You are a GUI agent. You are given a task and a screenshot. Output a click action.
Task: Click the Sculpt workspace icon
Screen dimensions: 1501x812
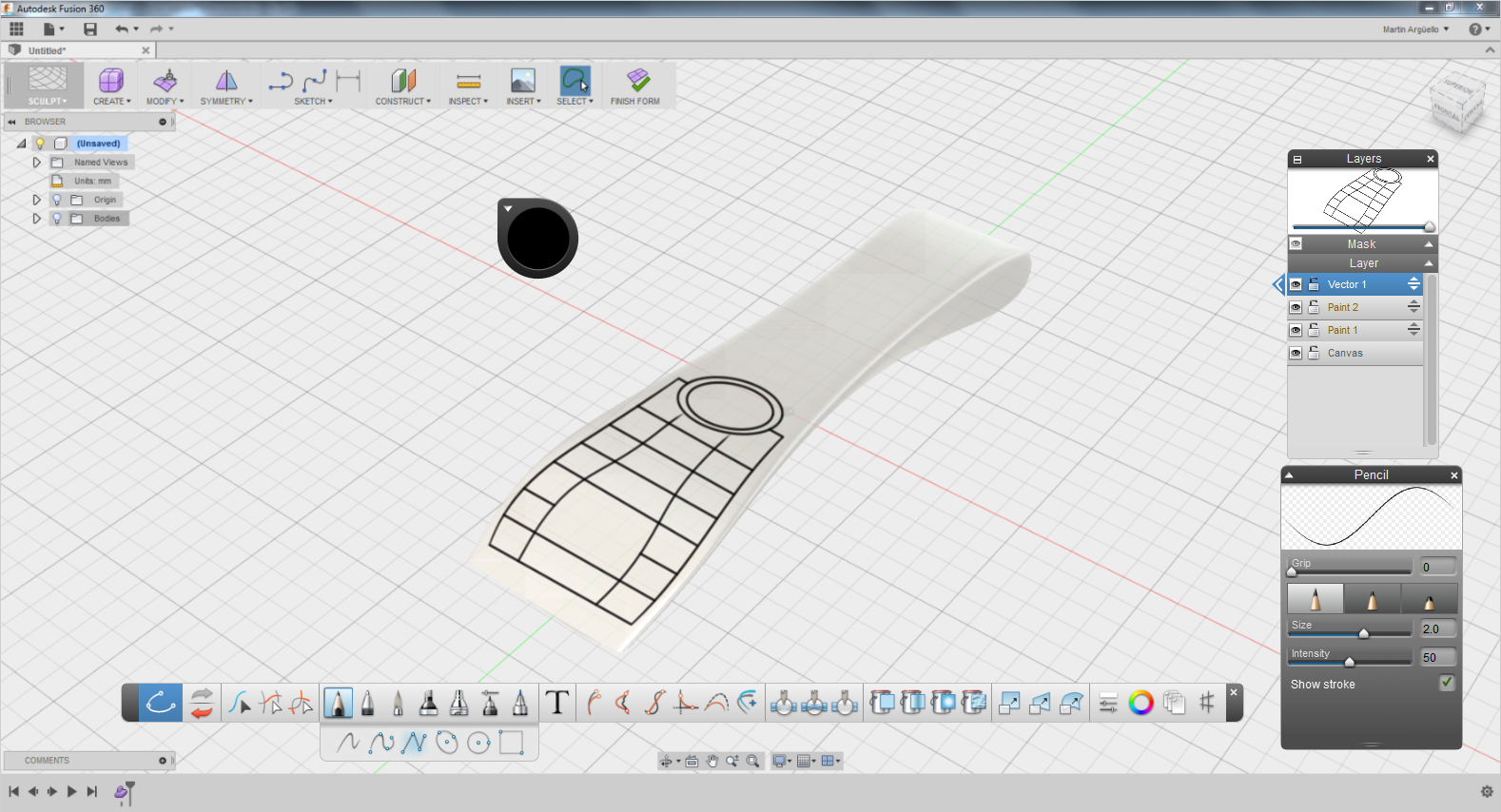pyautogui.click(x=48, y=79)
